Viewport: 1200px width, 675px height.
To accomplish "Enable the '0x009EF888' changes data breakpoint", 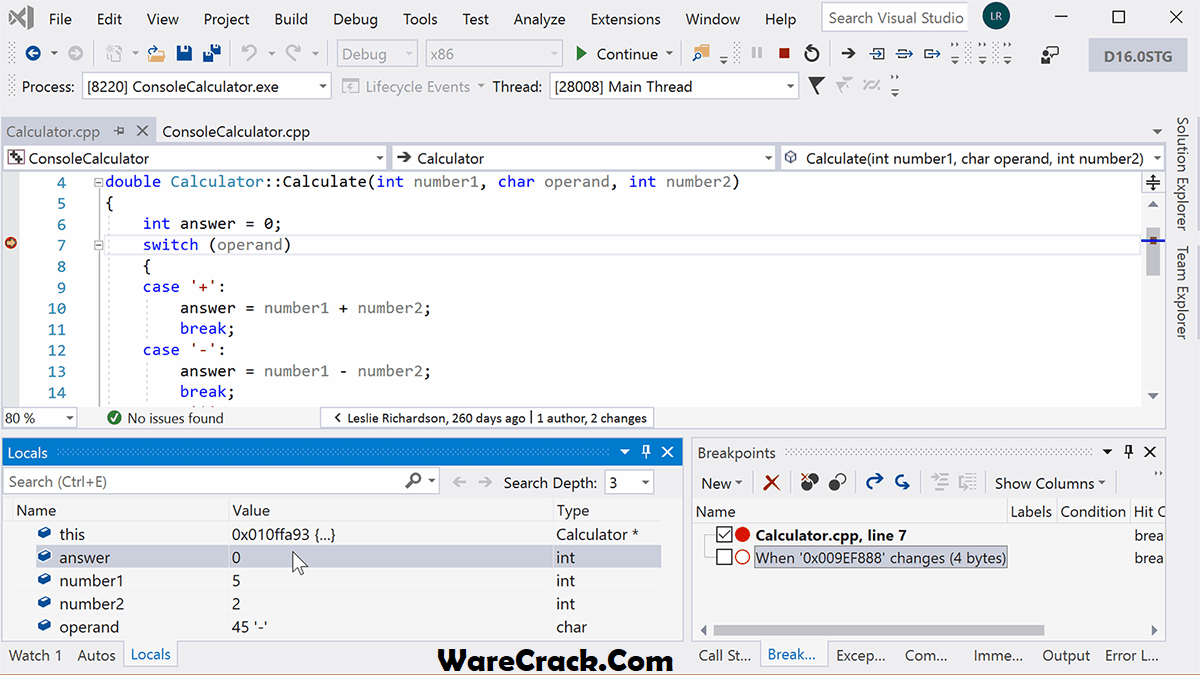I will [x=724, y=558].
